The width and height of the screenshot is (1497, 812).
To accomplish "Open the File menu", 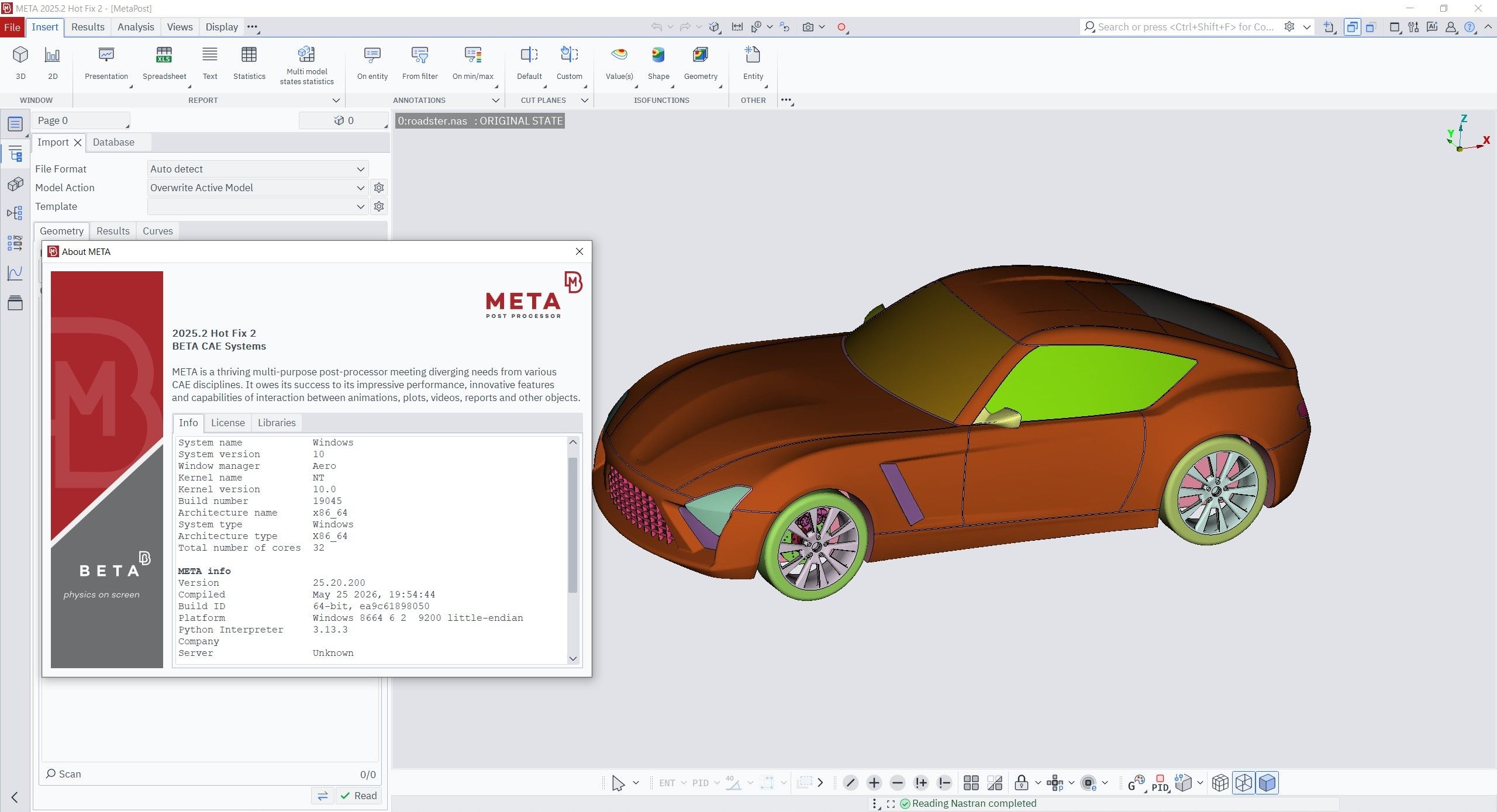I will pos(12,27).
